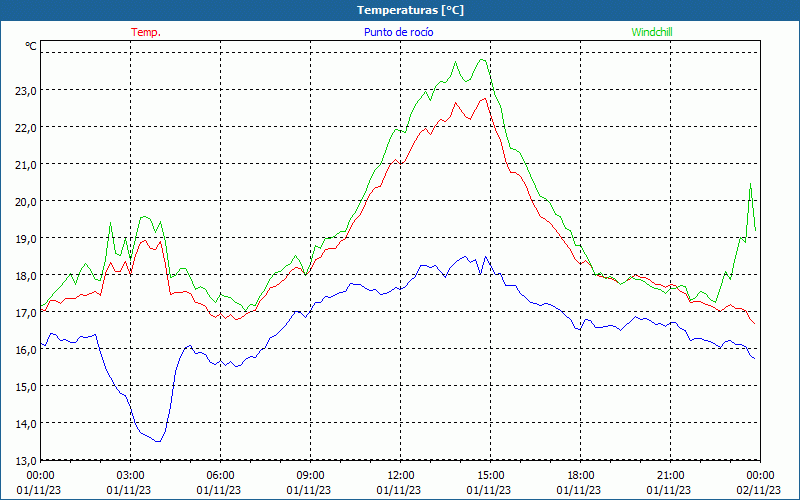Click the 16,0 y-axis value
The height and width of the screenshot is (500, 800).
point(26,349)
